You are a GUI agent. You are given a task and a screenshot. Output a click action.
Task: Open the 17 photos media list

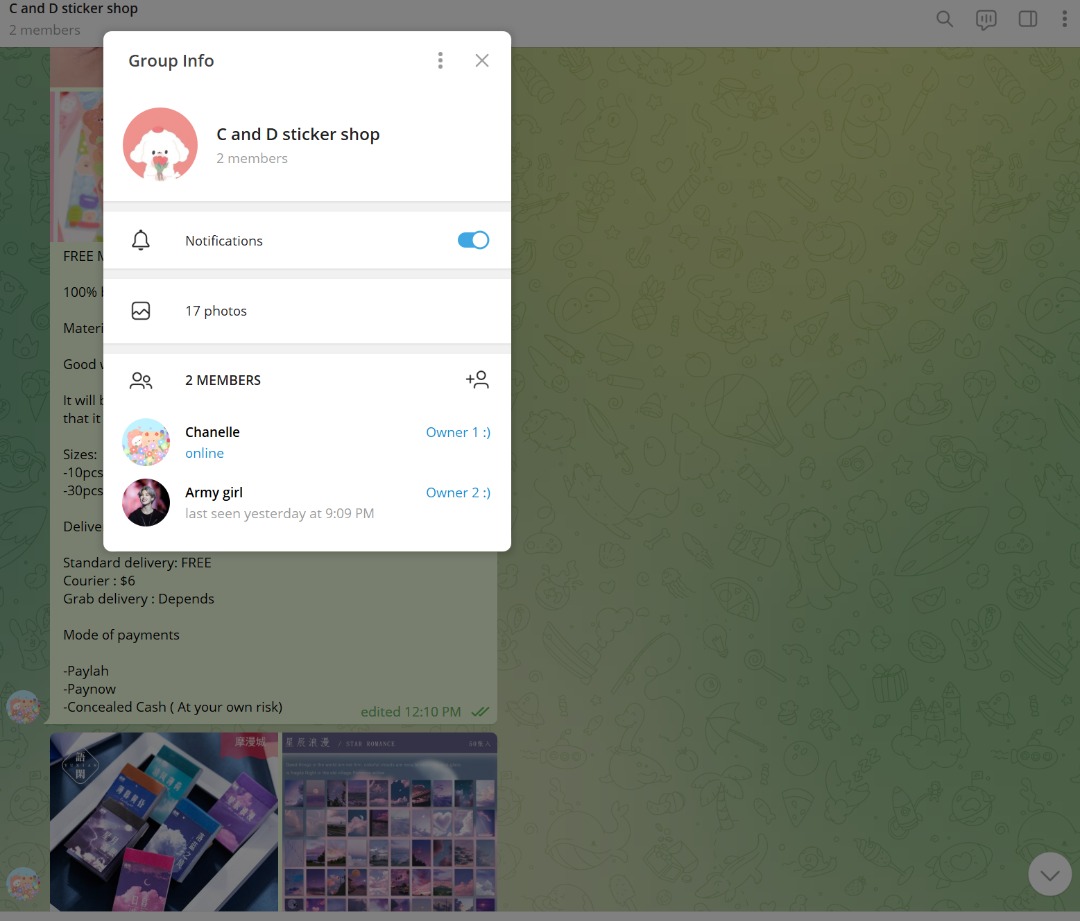coord(216,311)
